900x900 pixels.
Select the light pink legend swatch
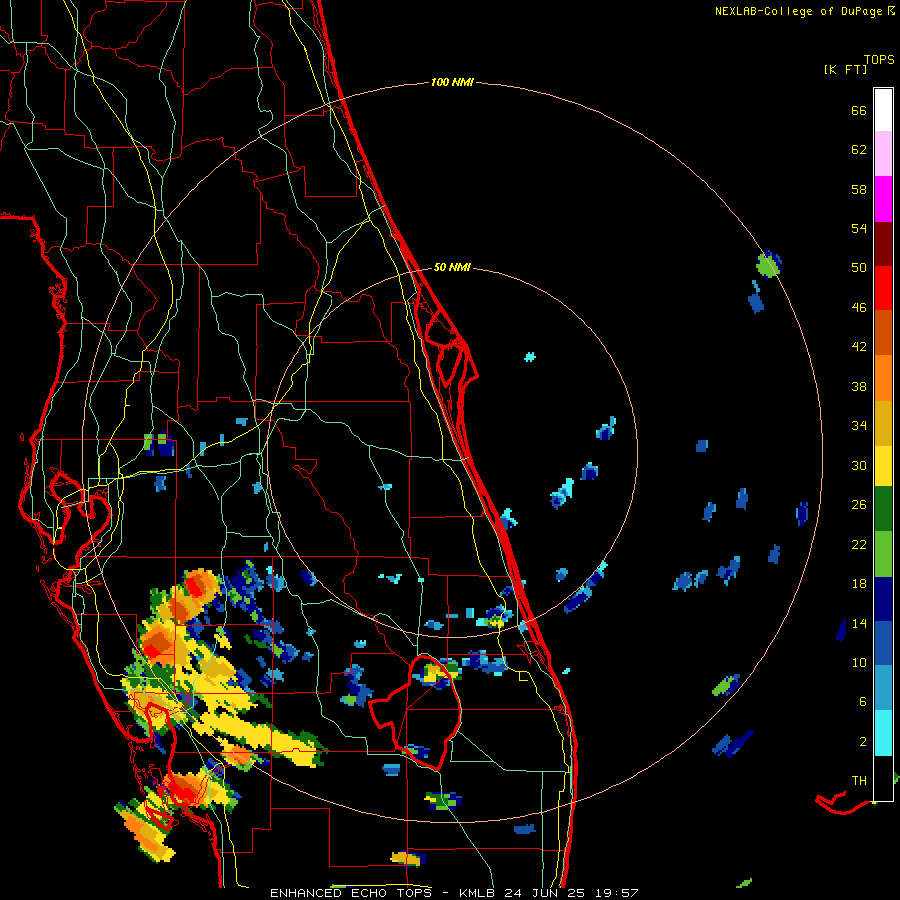pos(883,154)
